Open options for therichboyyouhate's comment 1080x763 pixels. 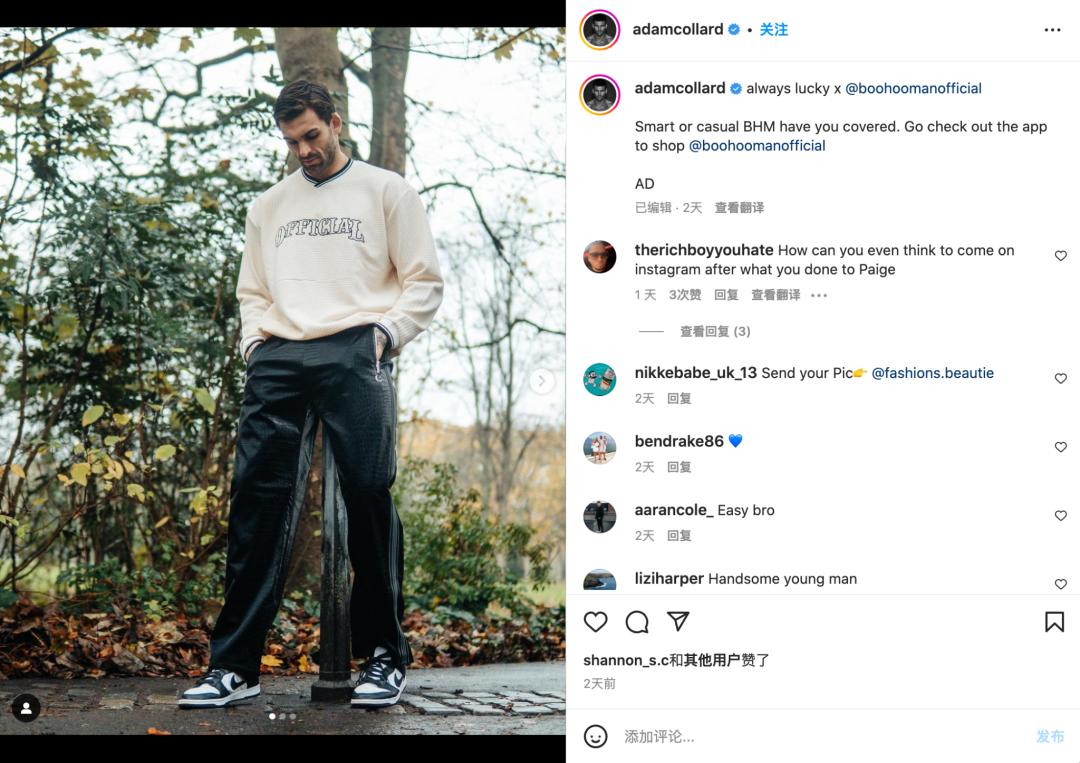coord(819,295)
